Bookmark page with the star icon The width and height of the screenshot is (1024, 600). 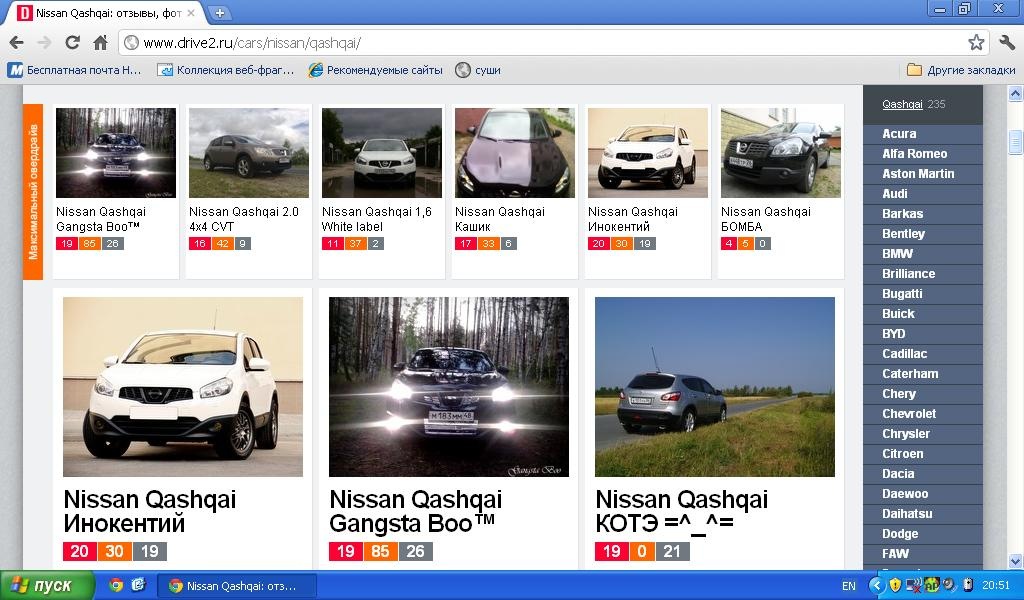976,43
